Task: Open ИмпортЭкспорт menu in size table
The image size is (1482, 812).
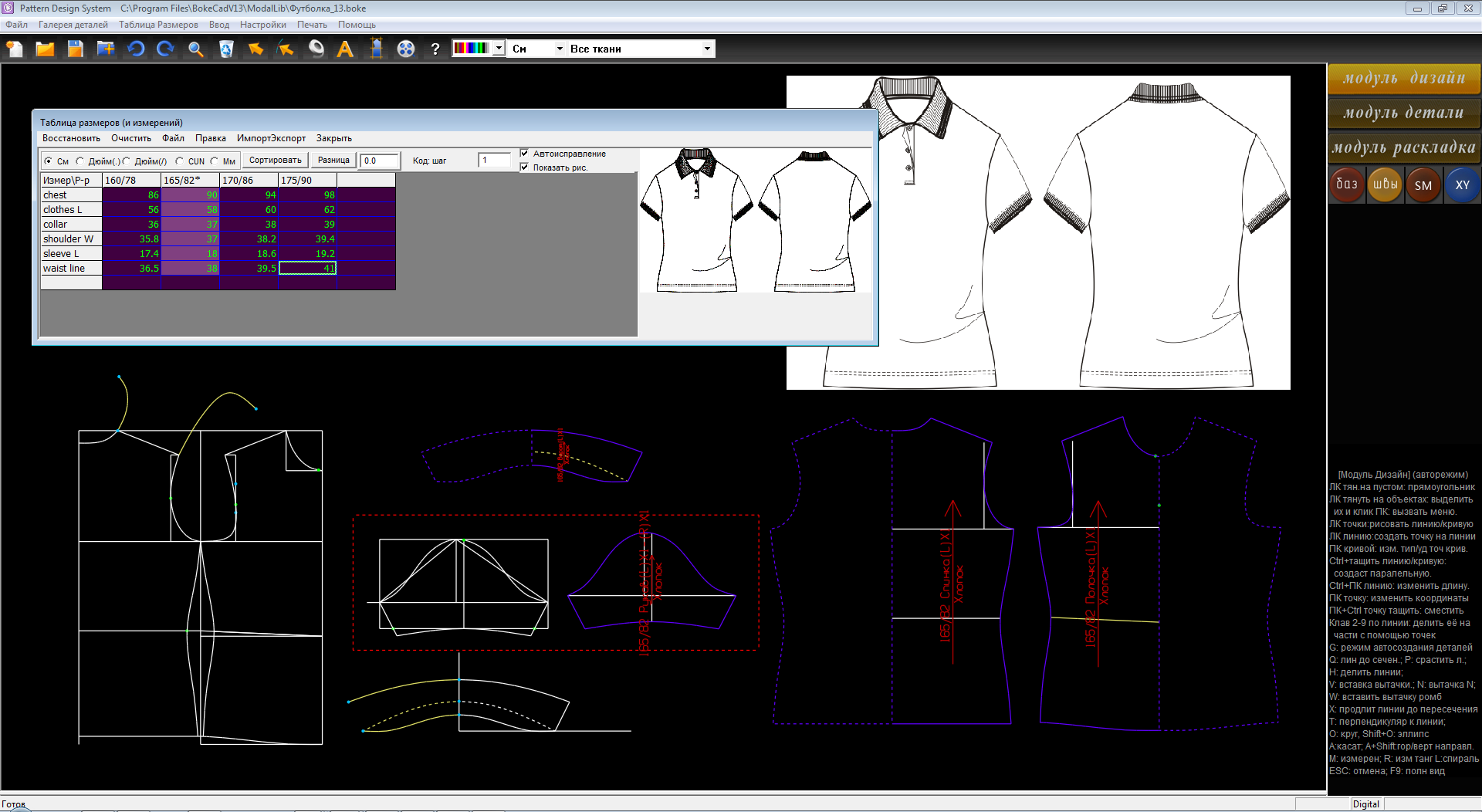Action: click(x=271, y=138)
